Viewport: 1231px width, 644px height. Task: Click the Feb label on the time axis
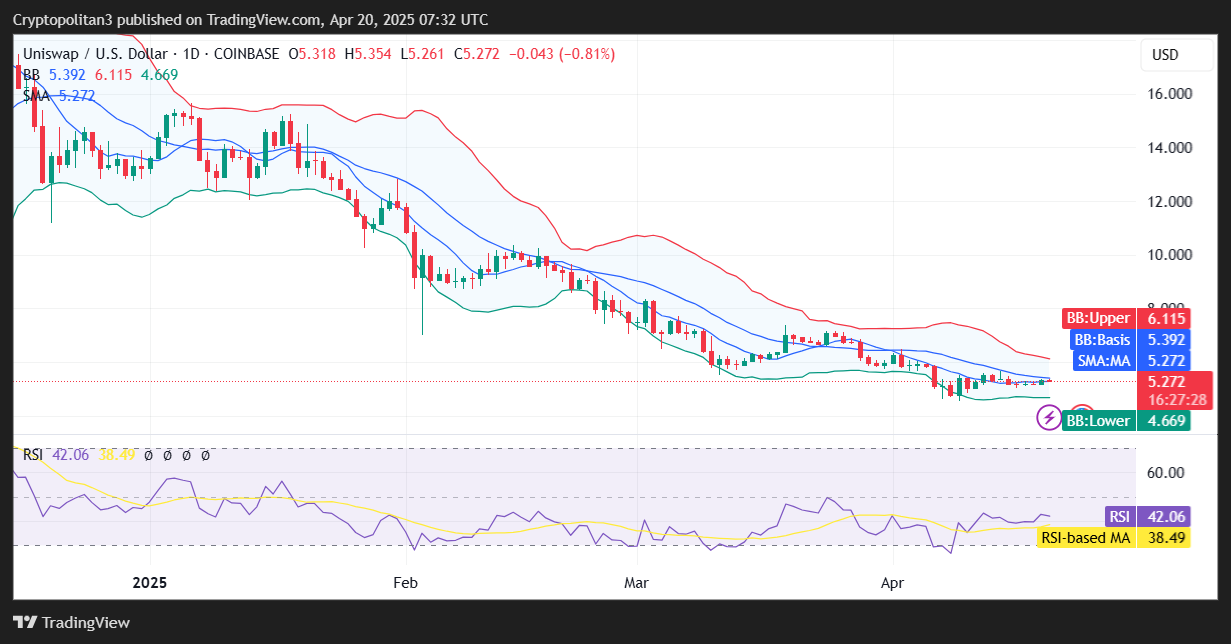tap(405, 581)
